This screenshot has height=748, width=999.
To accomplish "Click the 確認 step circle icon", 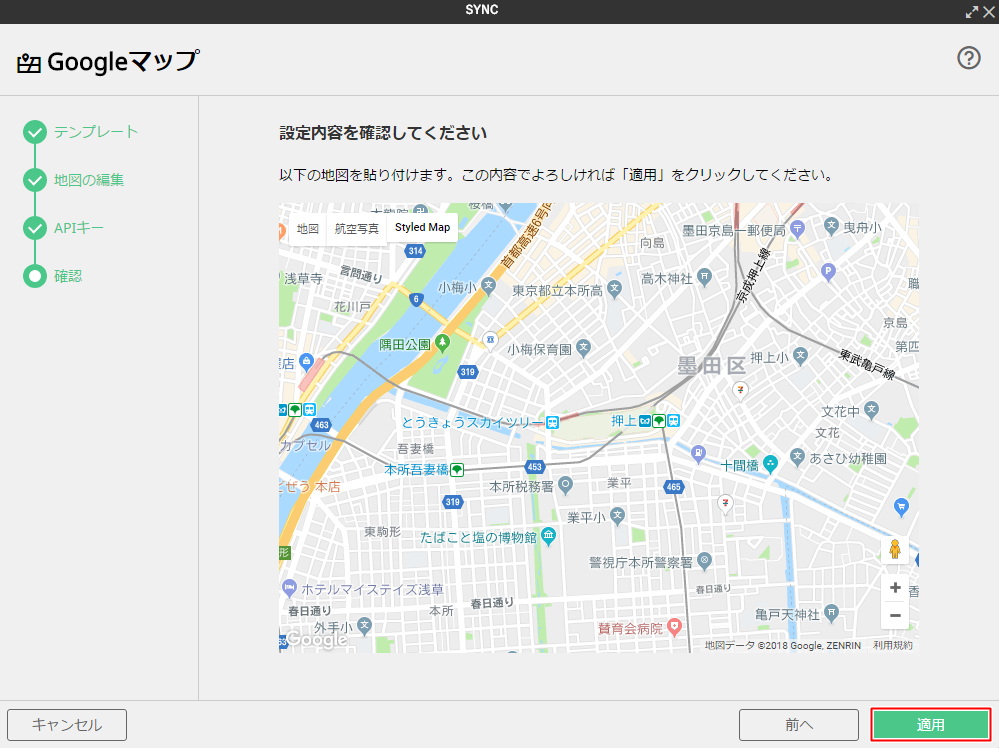I will [x=35, y=277].
